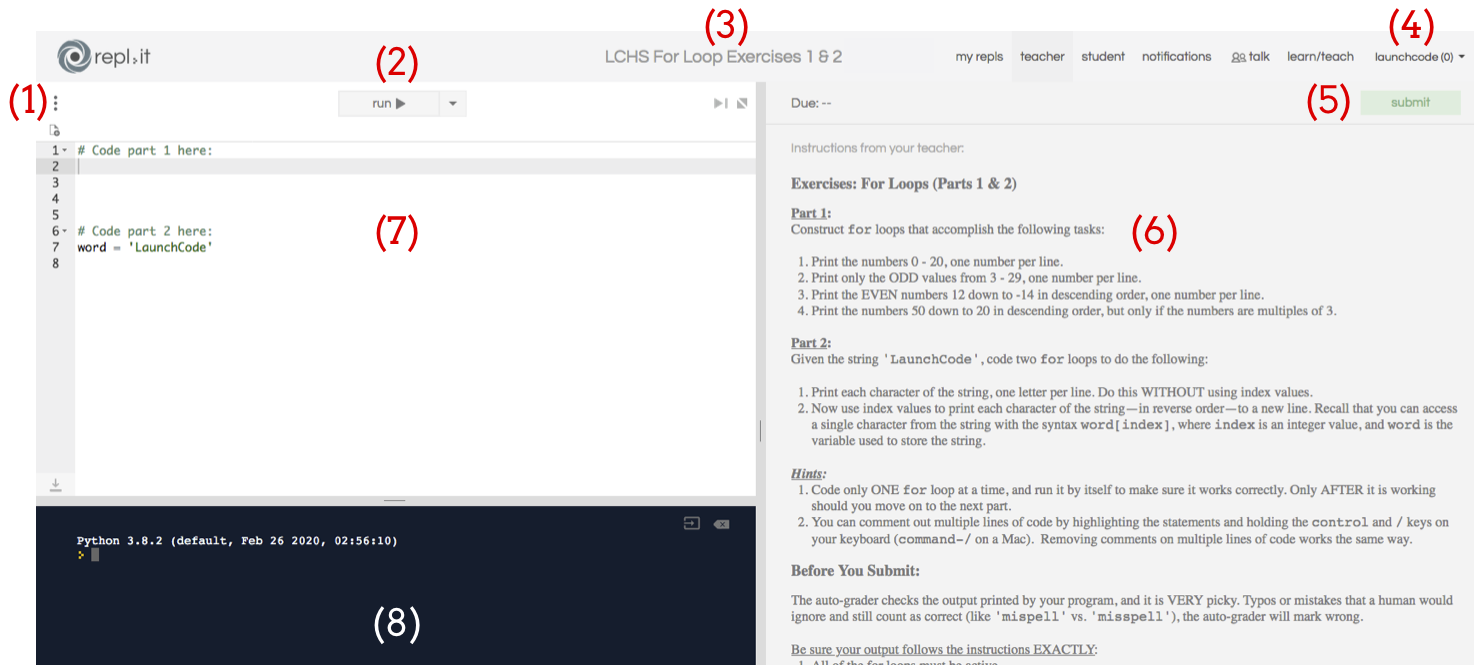
Task: Expand the run options dropdown arrow
Action: tap(452, 103)
